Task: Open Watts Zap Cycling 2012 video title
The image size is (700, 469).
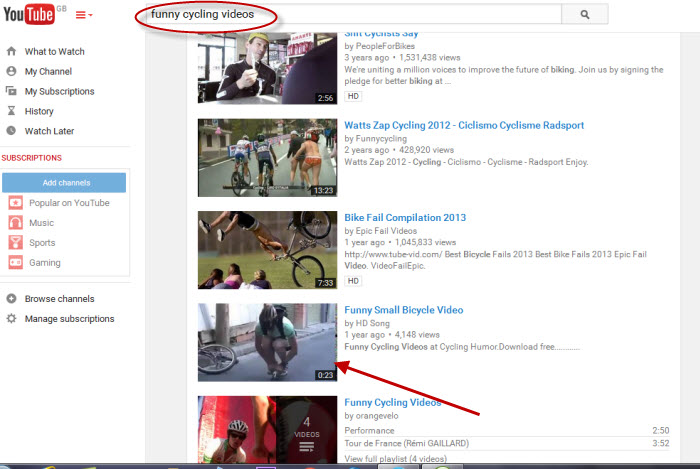Action: click(464, 125)
